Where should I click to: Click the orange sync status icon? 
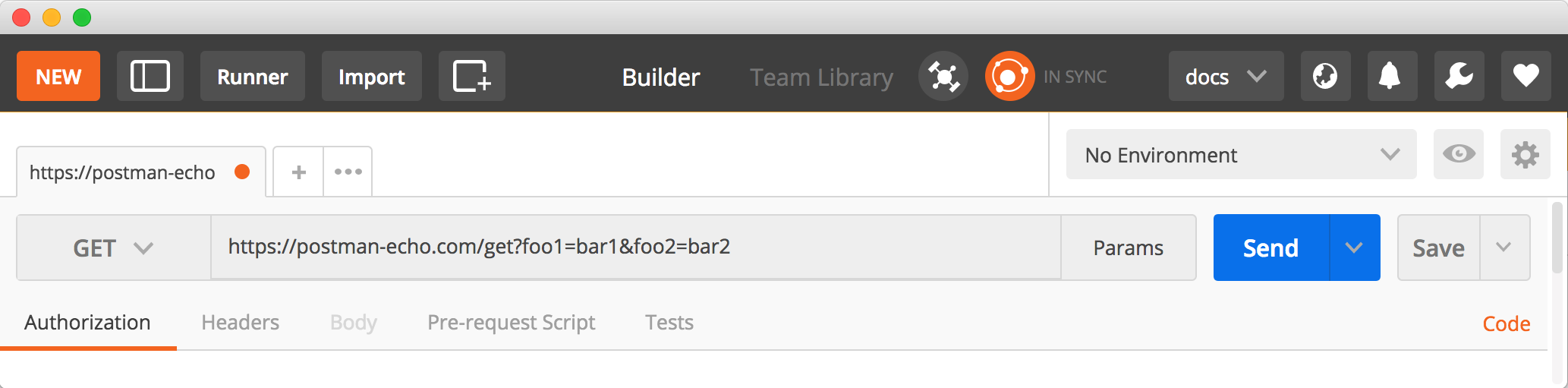pyautogui.click(x=1009, y=77)
